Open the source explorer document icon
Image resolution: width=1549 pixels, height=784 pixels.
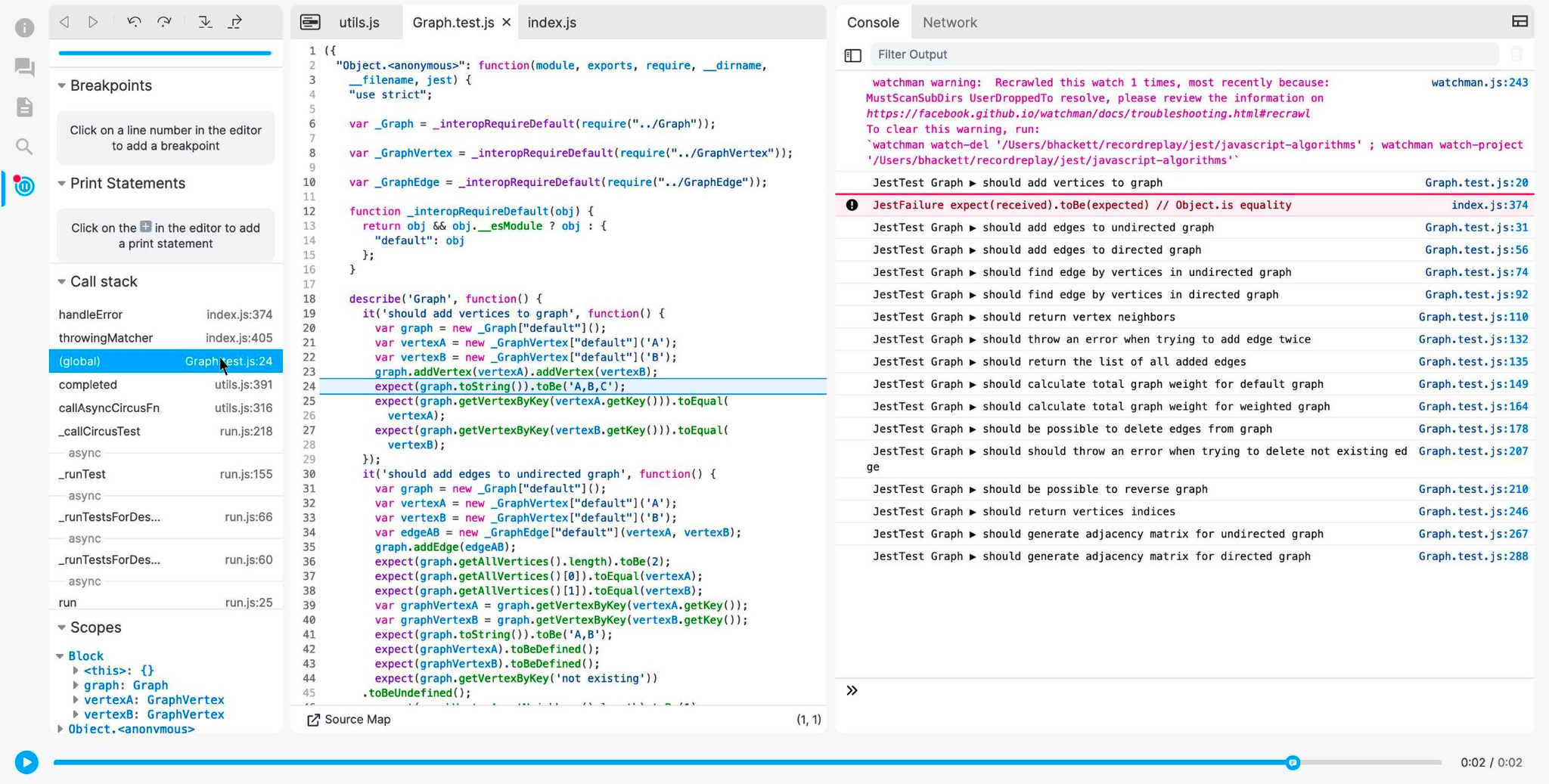point(25,107)
